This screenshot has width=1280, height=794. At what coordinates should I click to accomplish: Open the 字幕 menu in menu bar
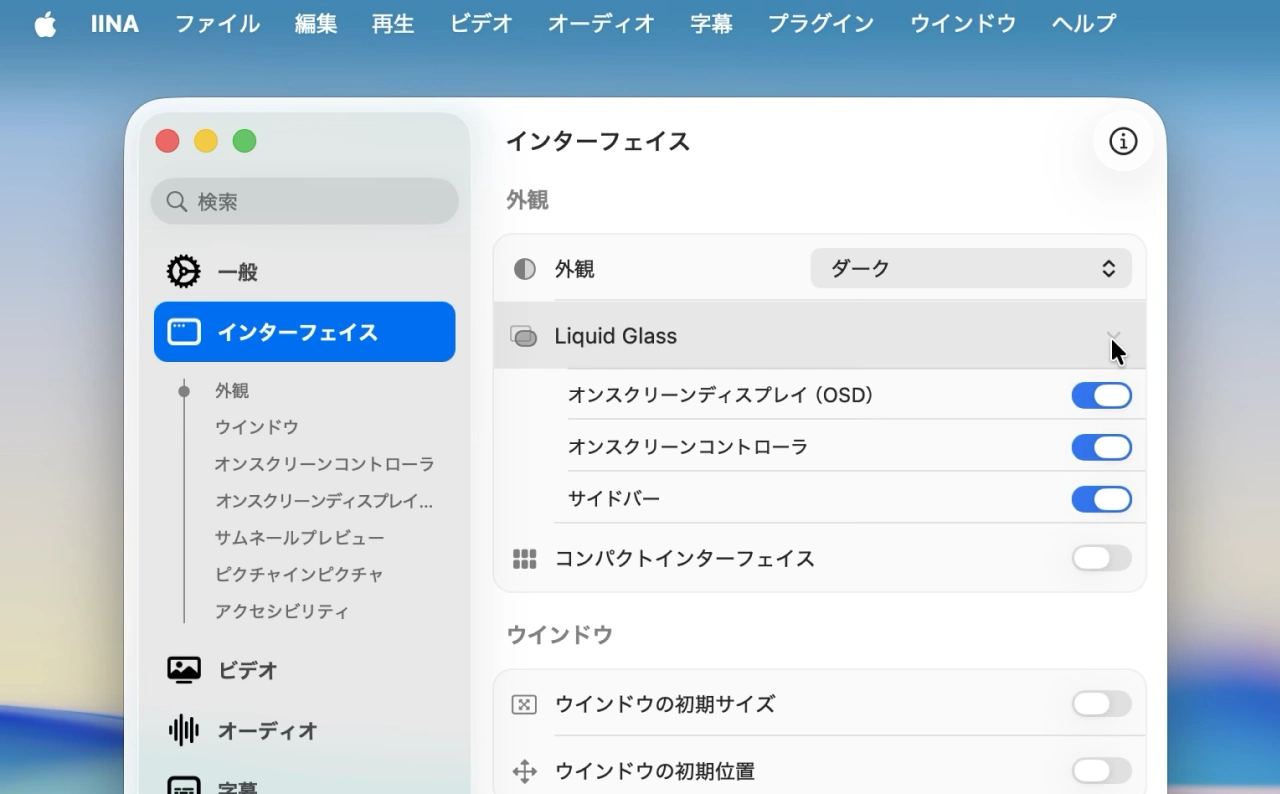pyautogui.click(x=711, y=24)
